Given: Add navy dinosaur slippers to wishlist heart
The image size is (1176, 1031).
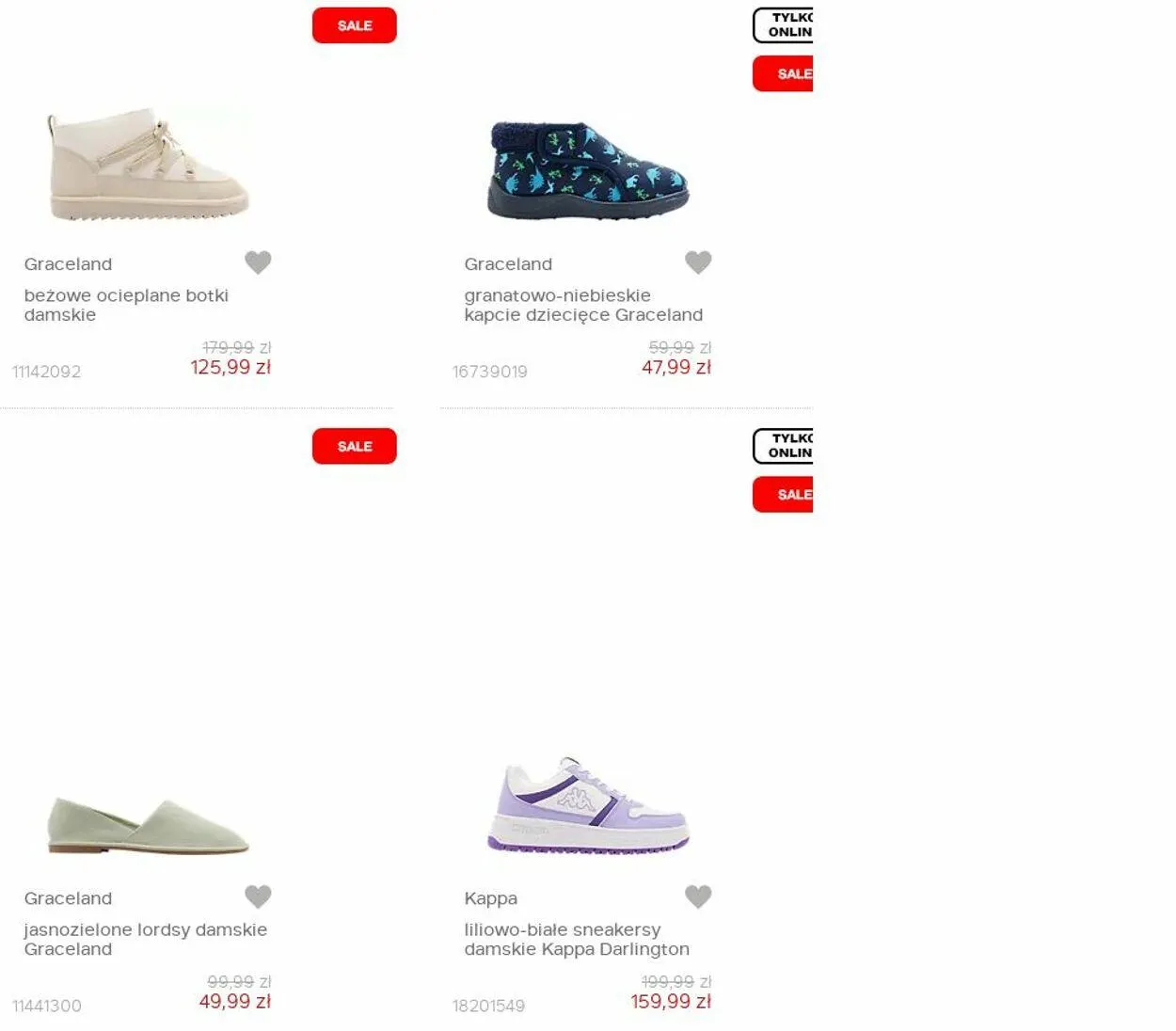Looking at the screenshot, I should (x=698, y=262).
